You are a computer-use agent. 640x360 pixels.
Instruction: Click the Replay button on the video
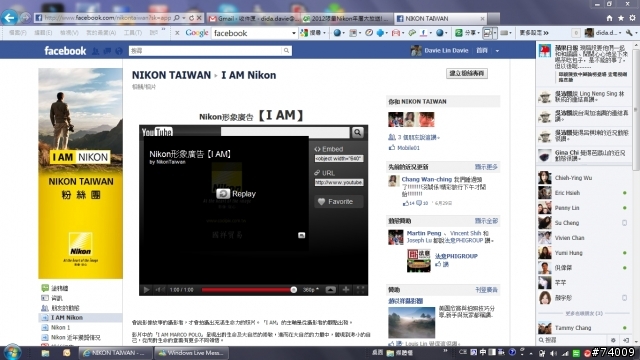point(236,194)
